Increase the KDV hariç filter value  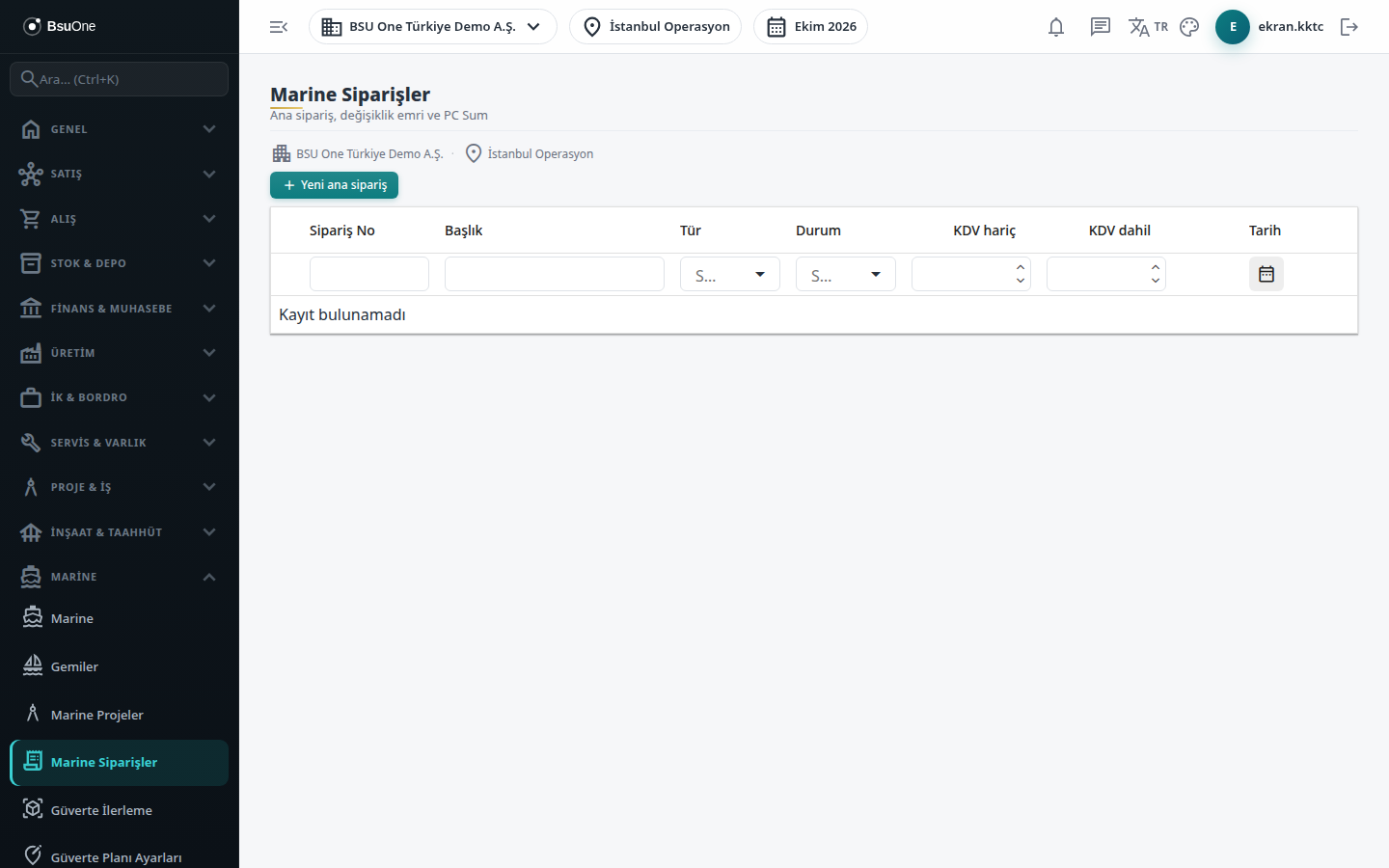[1021, 267]
